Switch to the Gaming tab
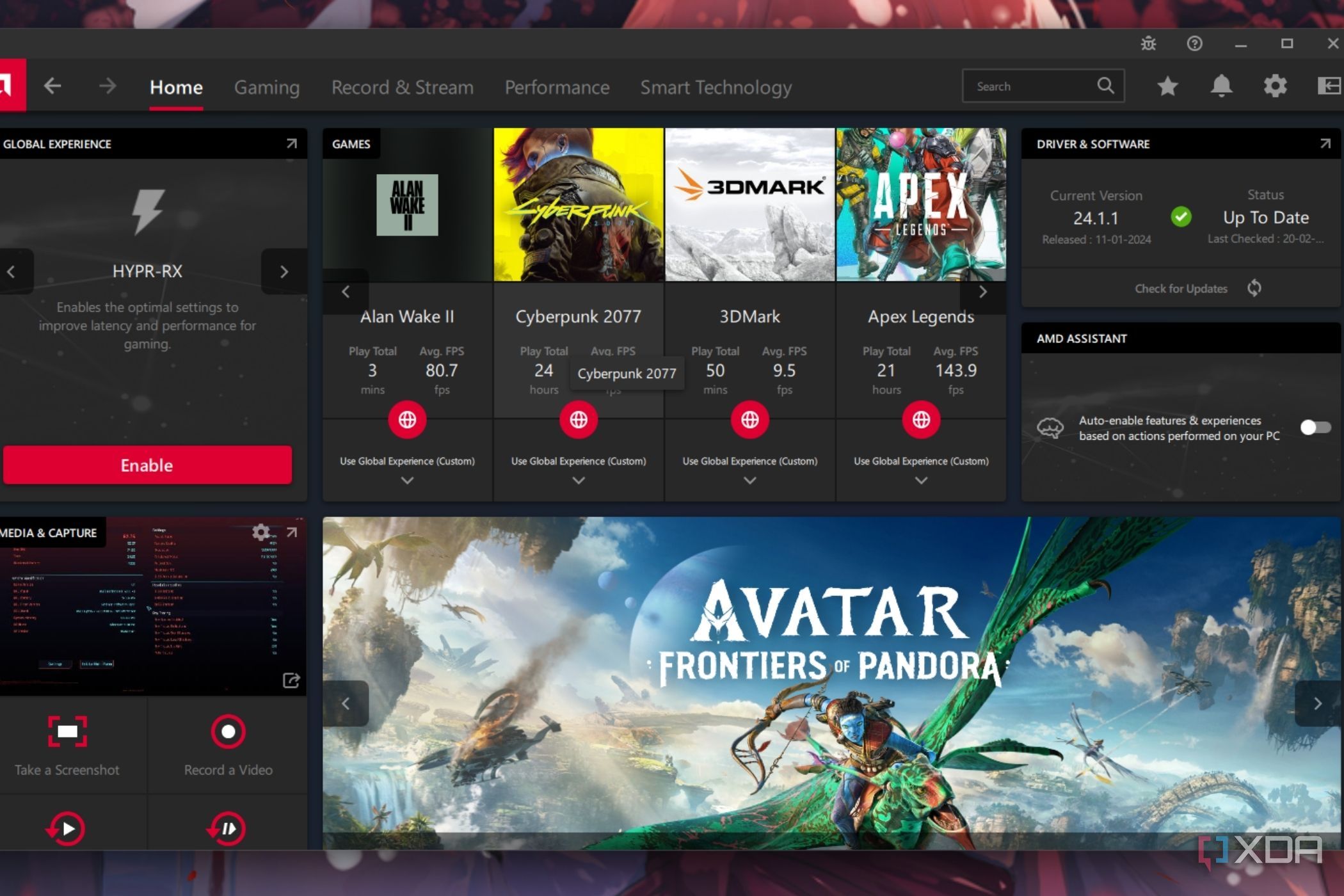 267,87
